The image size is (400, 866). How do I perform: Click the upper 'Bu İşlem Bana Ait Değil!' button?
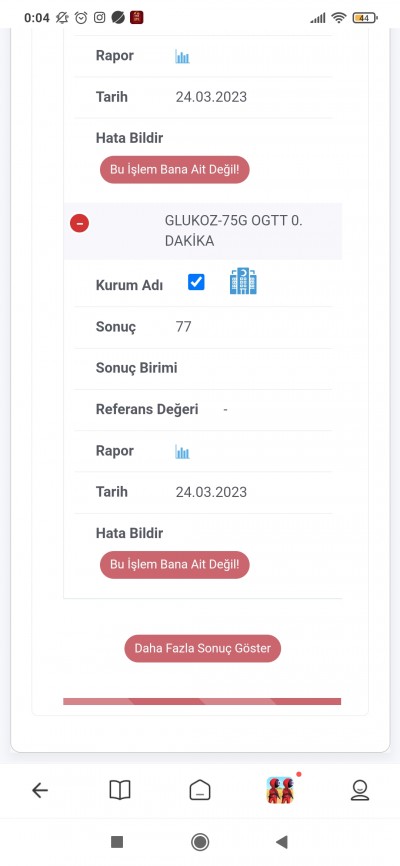tap(175, 170)
